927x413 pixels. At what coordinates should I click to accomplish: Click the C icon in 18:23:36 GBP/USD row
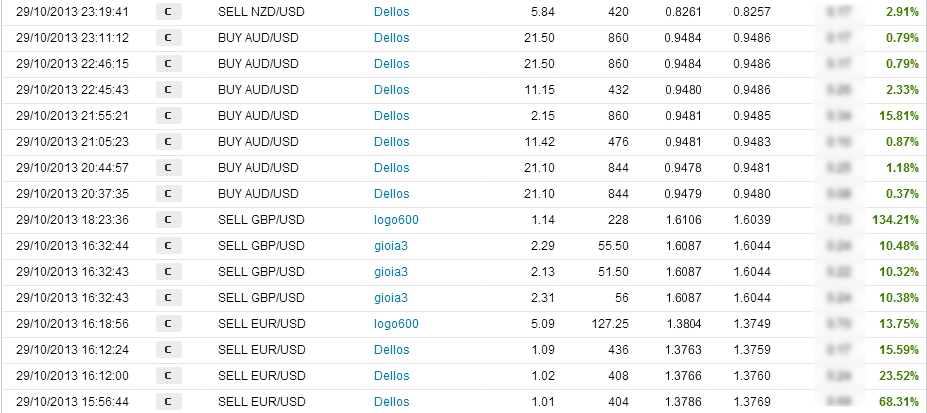pos(168,220)
